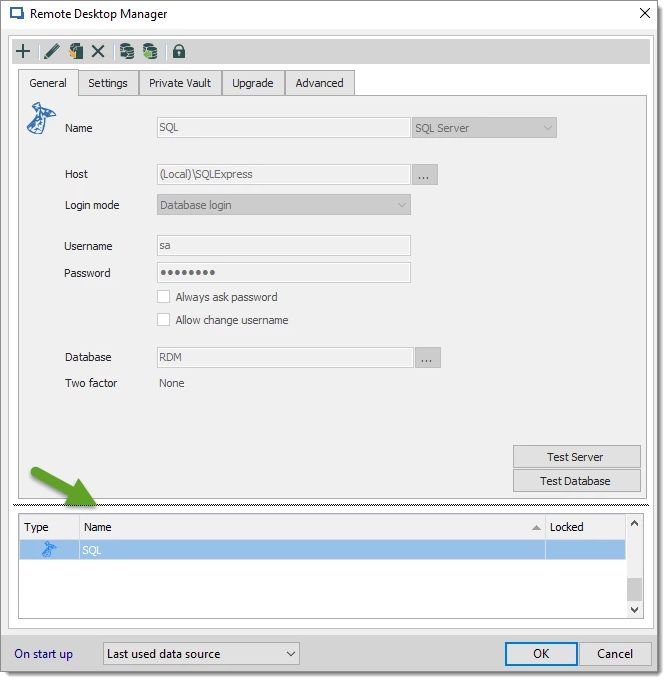Add a new data source with plus icon
Screen dimensions: 668x682
pos(23,51)
